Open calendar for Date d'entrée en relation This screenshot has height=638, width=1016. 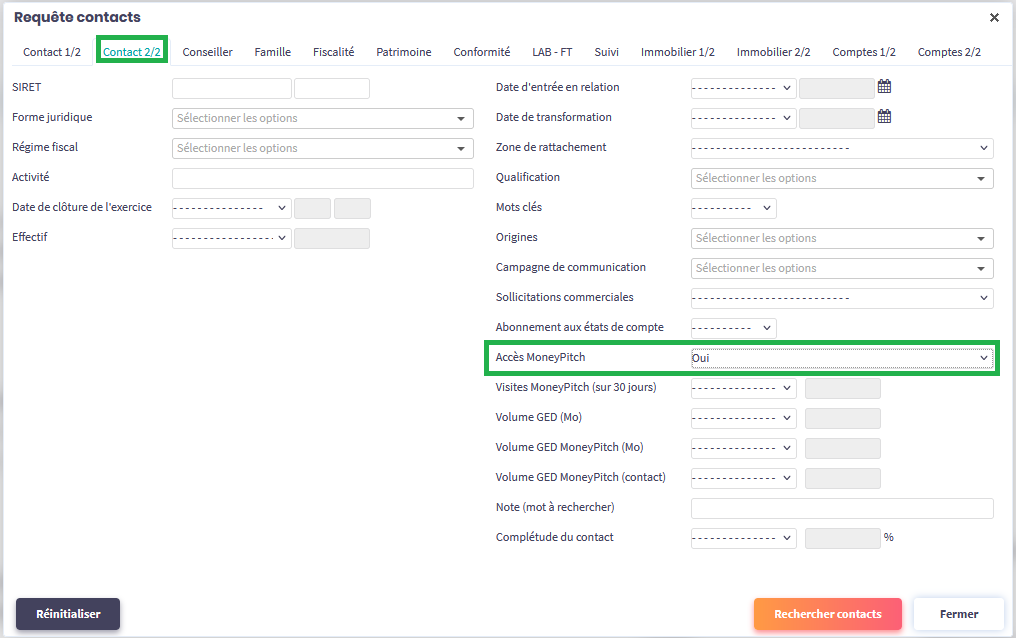[884, 87]
